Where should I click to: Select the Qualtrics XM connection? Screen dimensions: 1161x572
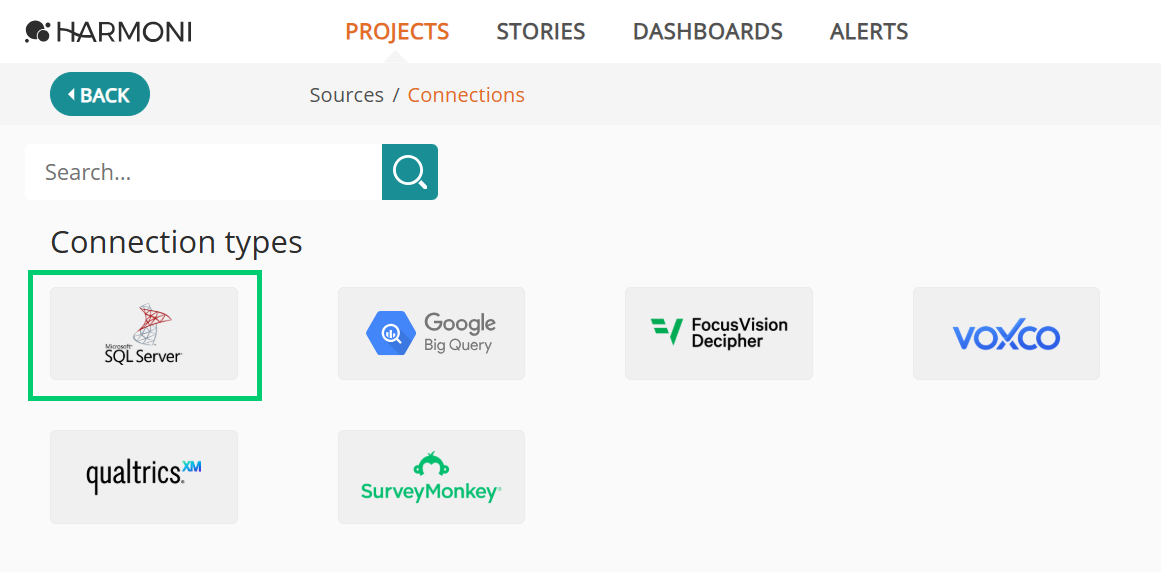(x=144, y=477)
